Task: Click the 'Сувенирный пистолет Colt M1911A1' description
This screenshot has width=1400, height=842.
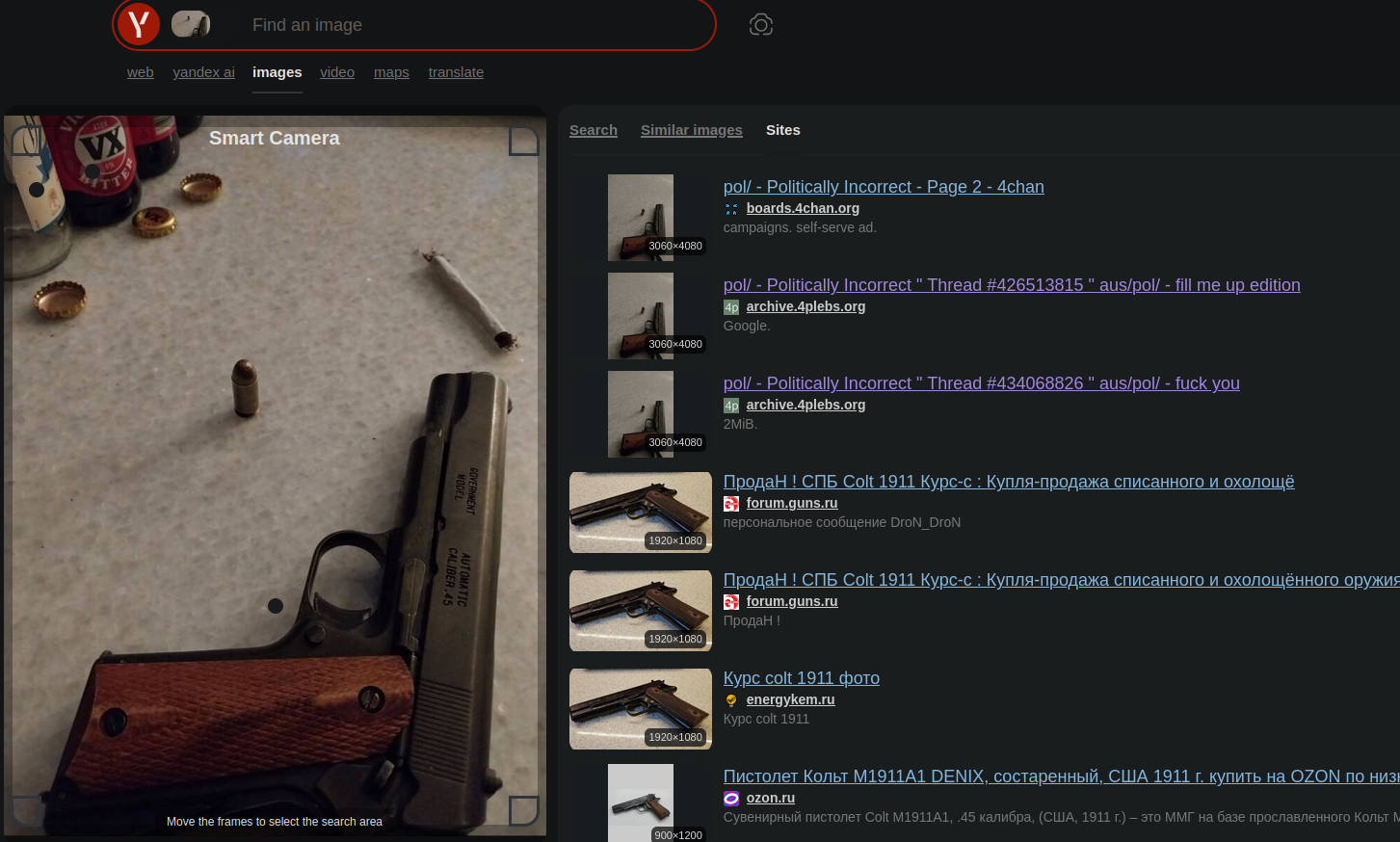Action: (x=1062, y=818)
